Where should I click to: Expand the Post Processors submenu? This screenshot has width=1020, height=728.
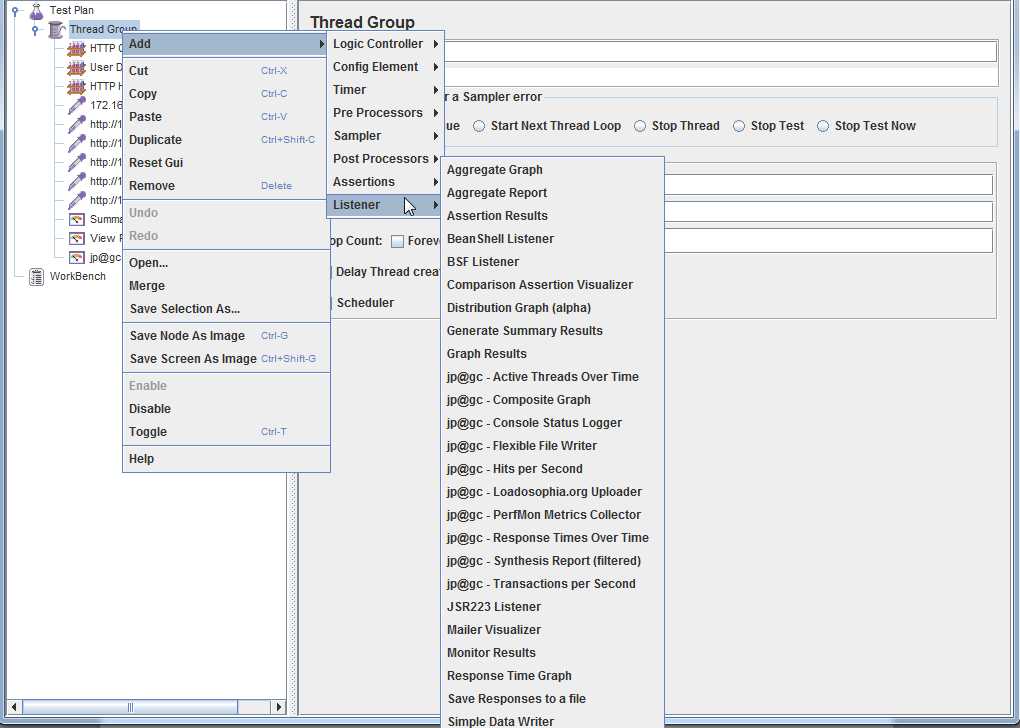385,159
